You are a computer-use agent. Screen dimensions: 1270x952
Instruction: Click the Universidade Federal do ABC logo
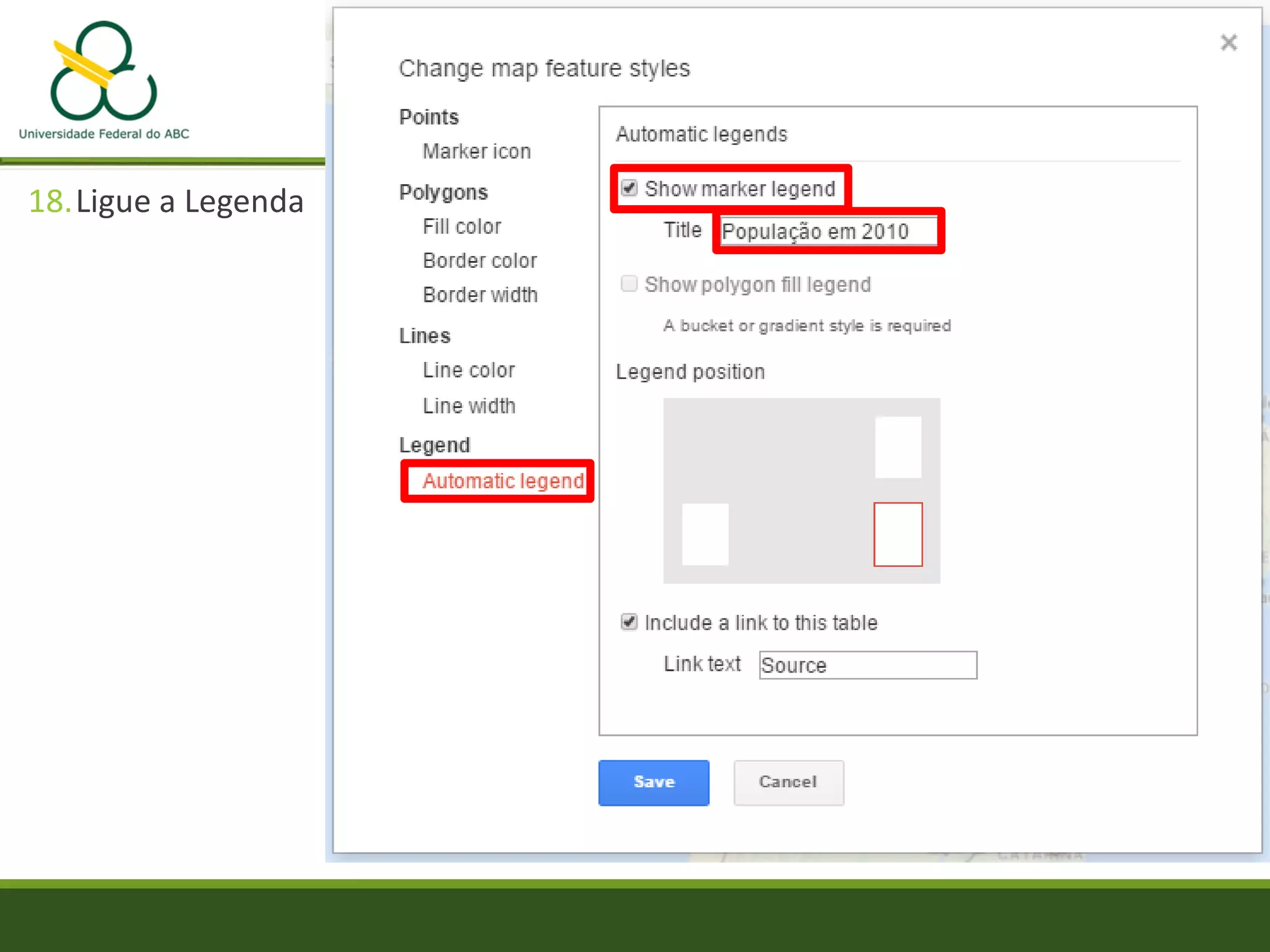click(x=104, y=80)
